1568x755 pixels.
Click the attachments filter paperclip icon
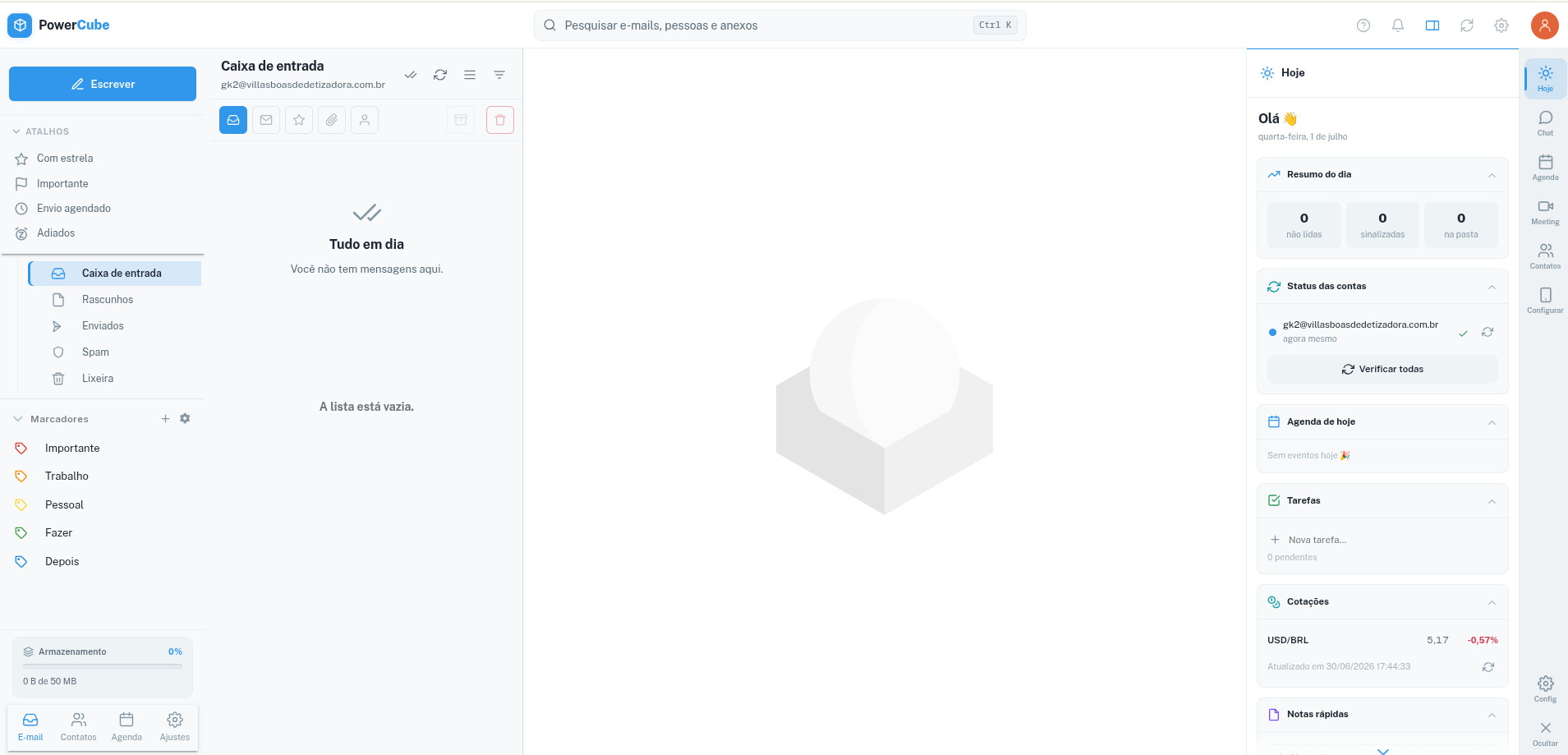[332, 120]
